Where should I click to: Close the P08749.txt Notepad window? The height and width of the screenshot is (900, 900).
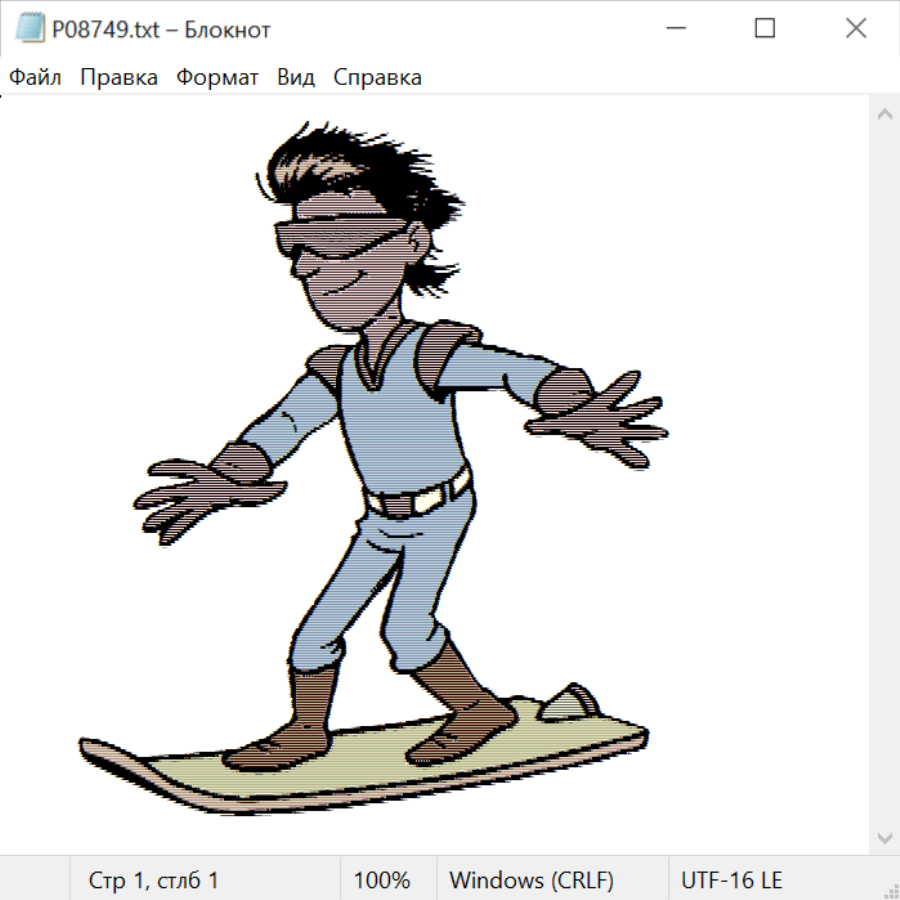pyautogui.click(x=856, y=29)
